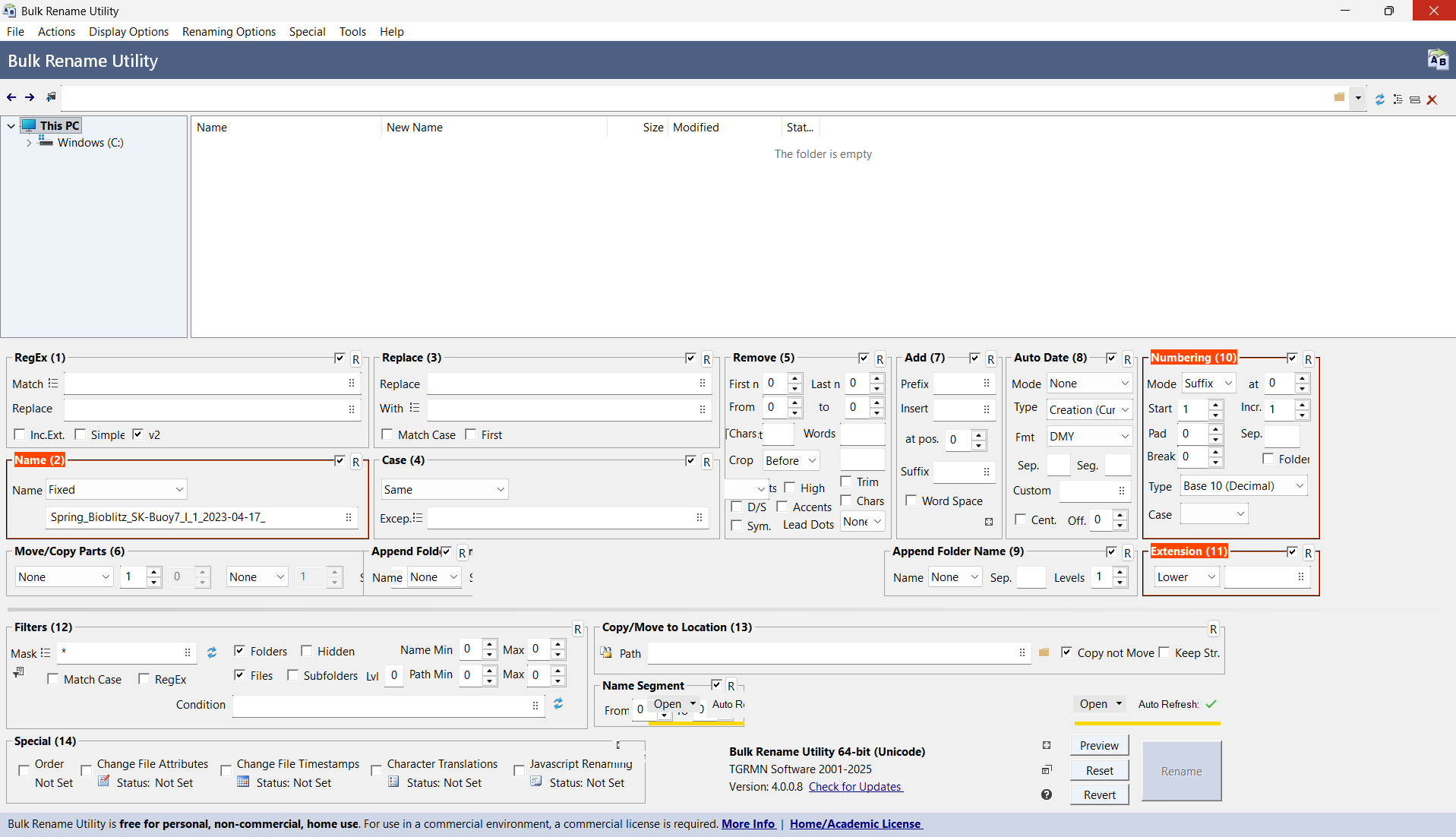Screen dimensions: 1456x837
Task: Open the Renaming Options menu
Action: click(229, 31)
